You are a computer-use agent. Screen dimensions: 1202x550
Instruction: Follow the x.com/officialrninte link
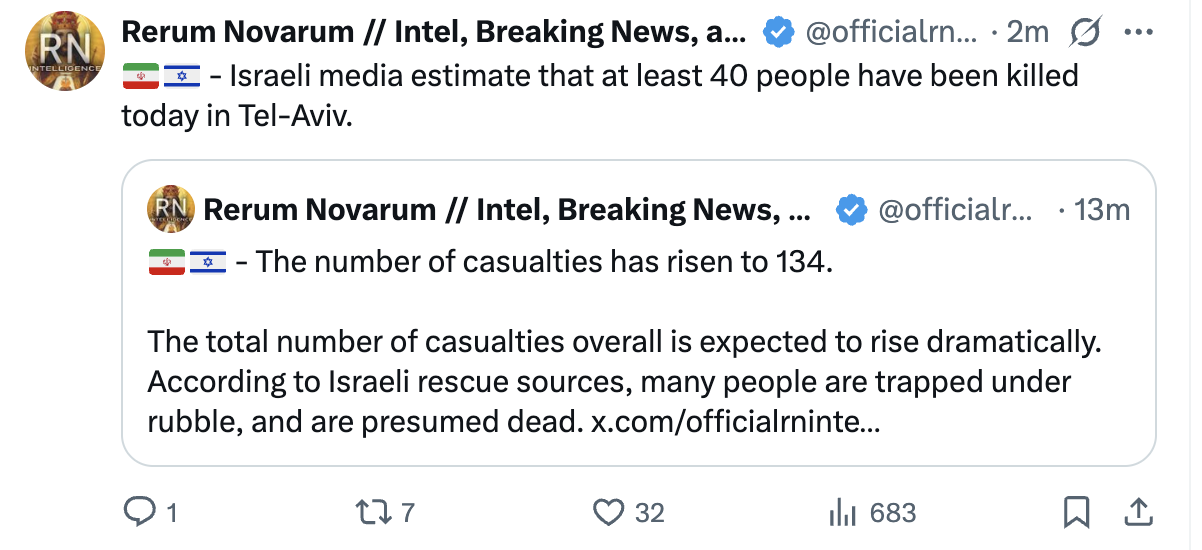(x=735, y=421)
